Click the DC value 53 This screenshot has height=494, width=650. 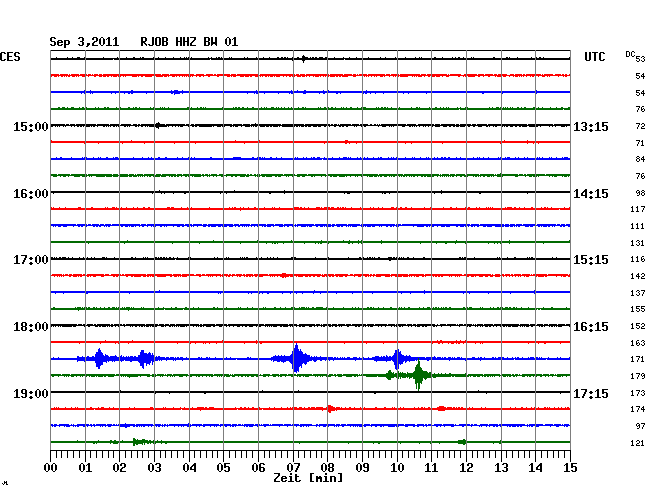(640, 59)
